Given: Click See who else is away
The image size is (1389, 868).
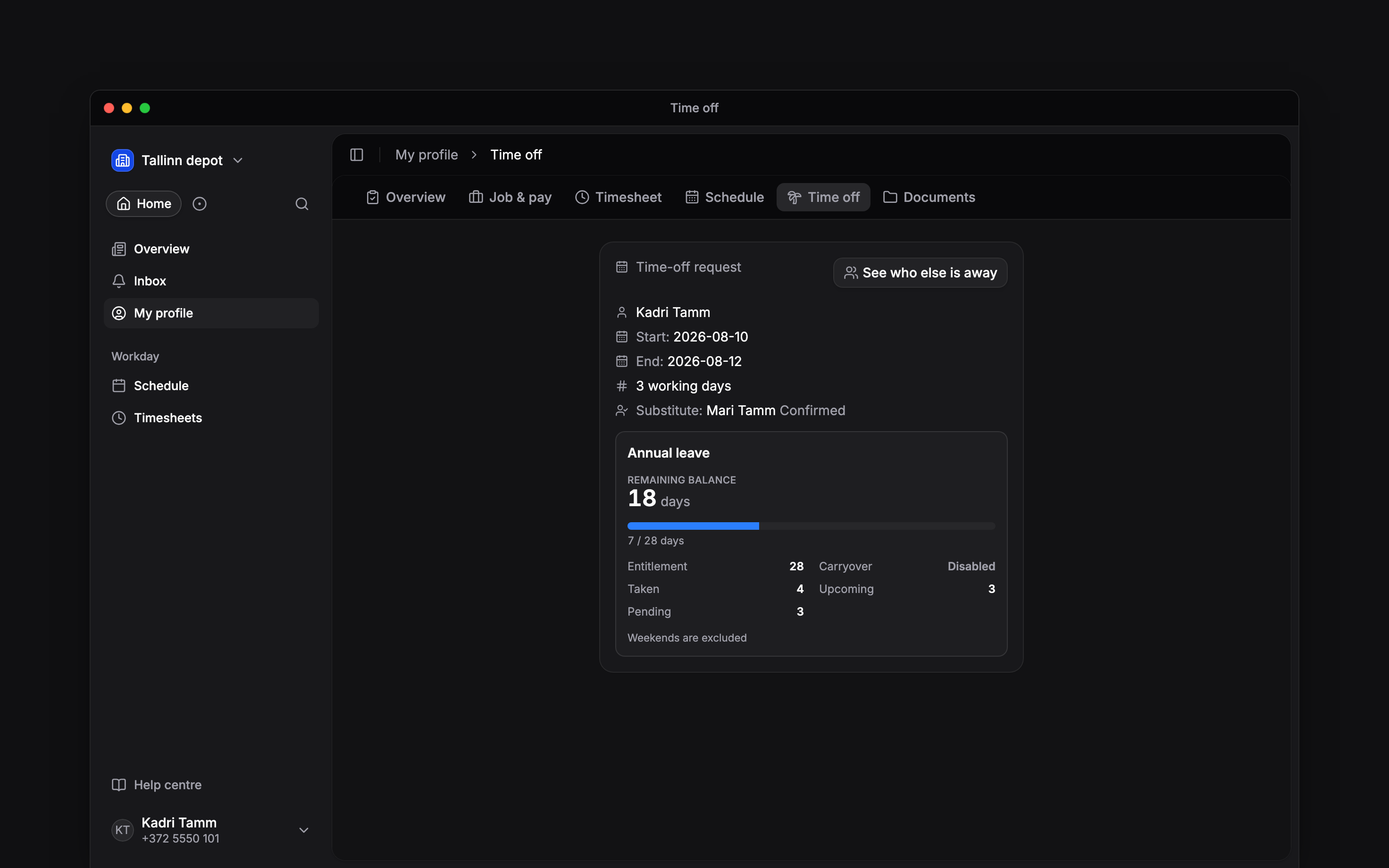Looking at the screenshot, I should (920, 273).
